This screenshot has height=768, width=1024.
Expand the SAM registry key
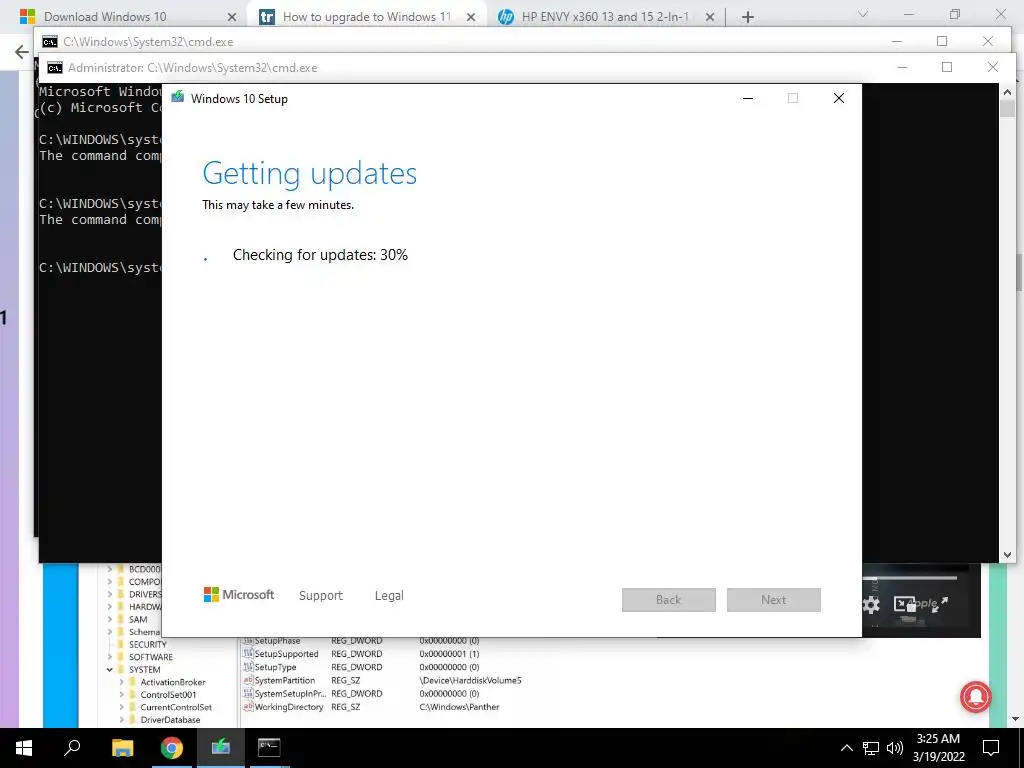click(110, 619)
